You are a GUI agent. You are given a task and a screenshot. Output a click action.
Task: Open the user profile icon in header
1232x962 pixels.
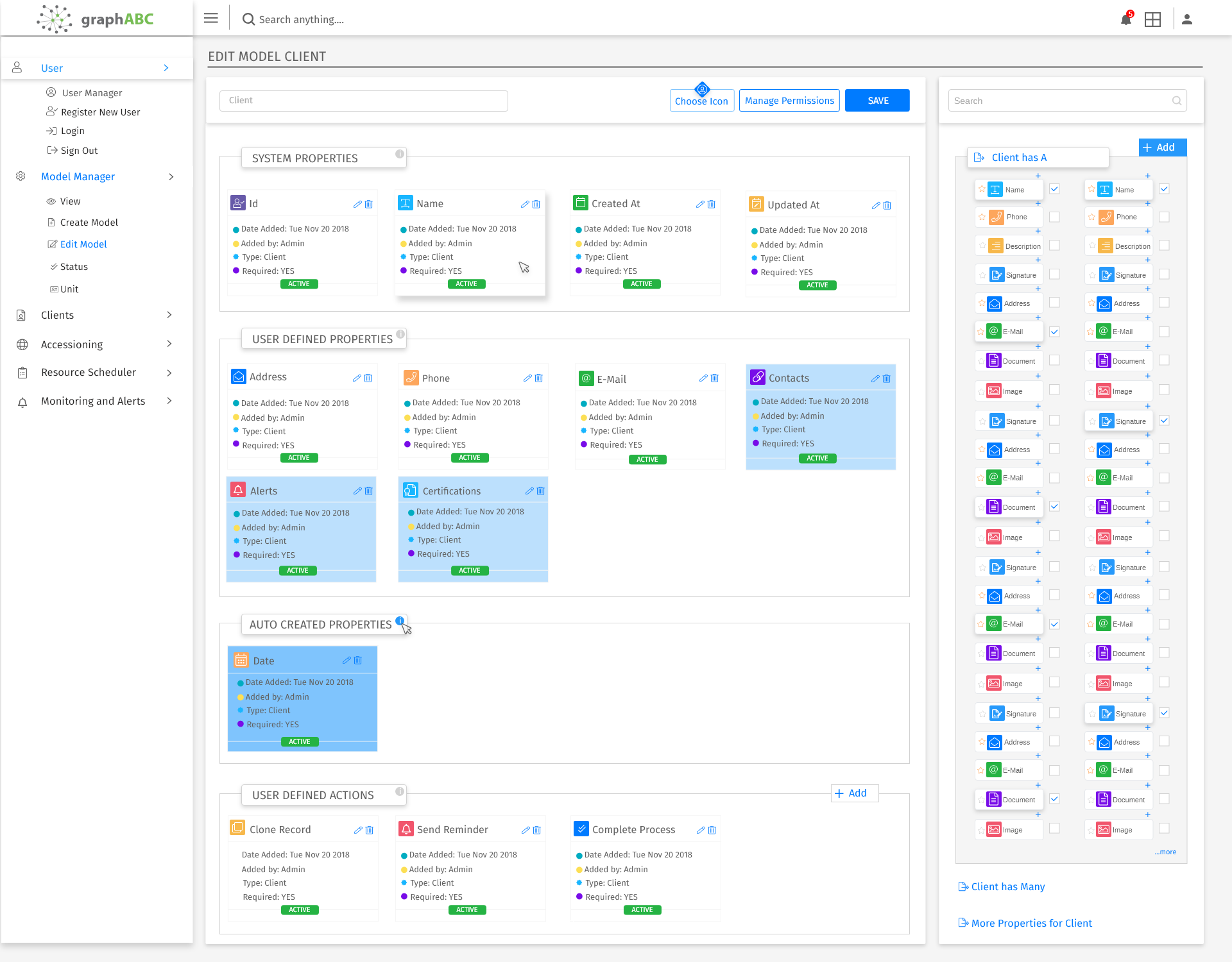(1187, 19)
